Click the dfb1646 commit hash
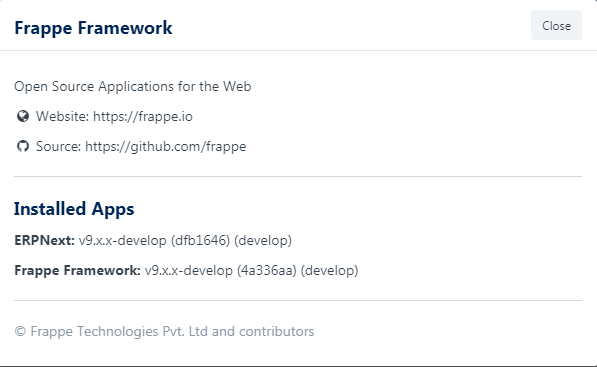The width and height of the screenshot is (597, 367). [x=201, y=241]
